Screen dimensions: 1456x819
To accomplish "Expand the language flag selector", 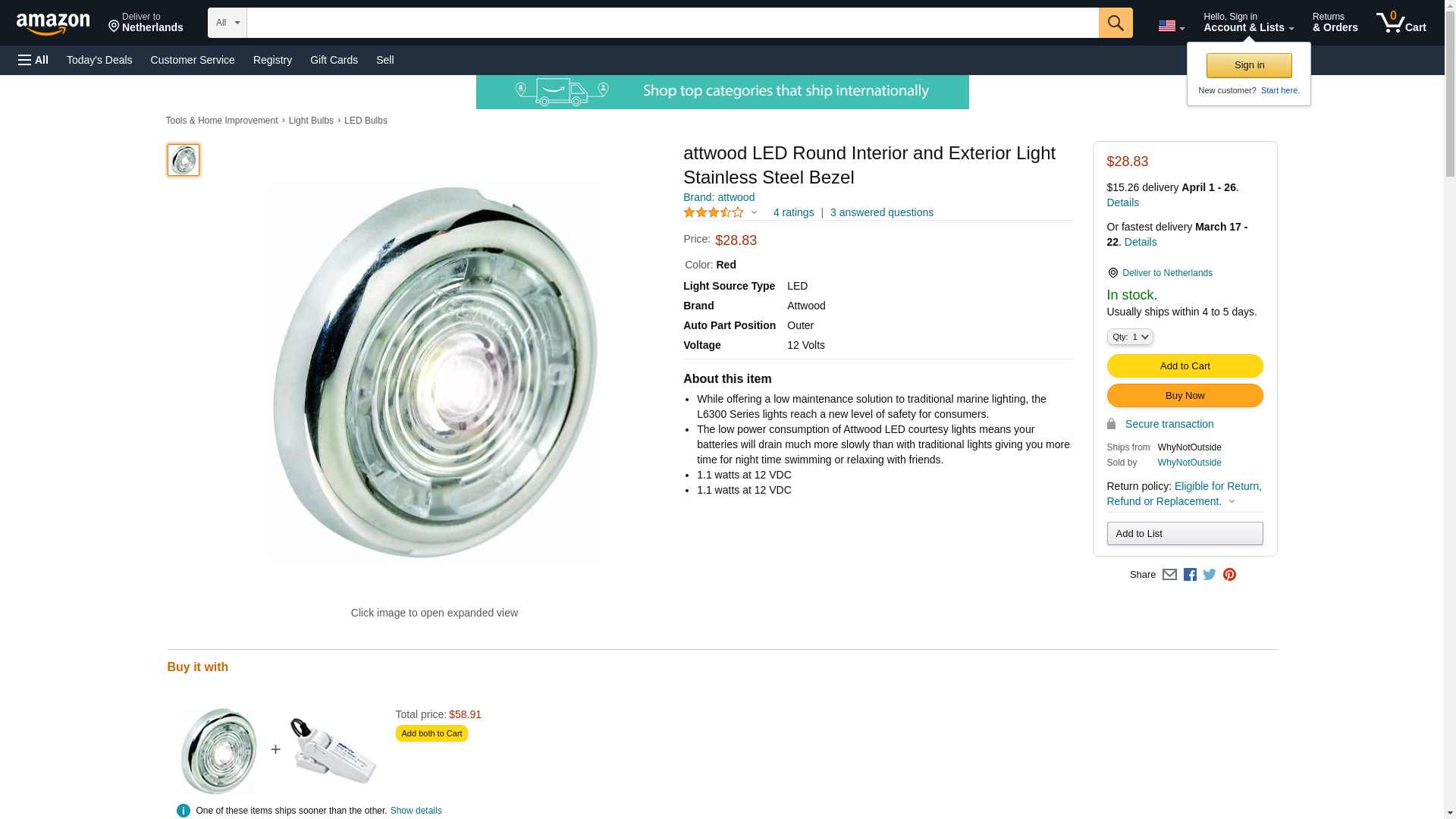I will pyautogui.click(x=1171, y=26).
